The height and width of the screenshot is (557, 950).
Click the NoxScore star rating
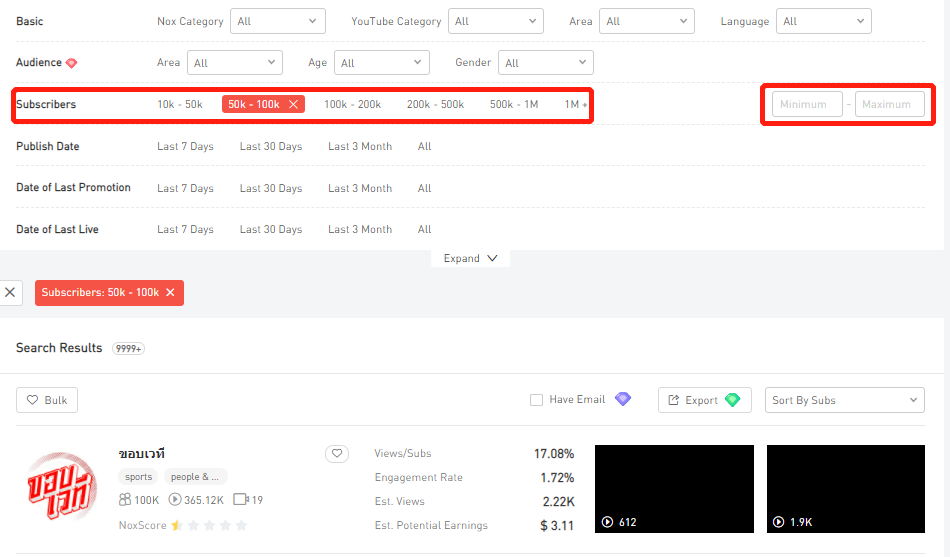click(208, 525)
